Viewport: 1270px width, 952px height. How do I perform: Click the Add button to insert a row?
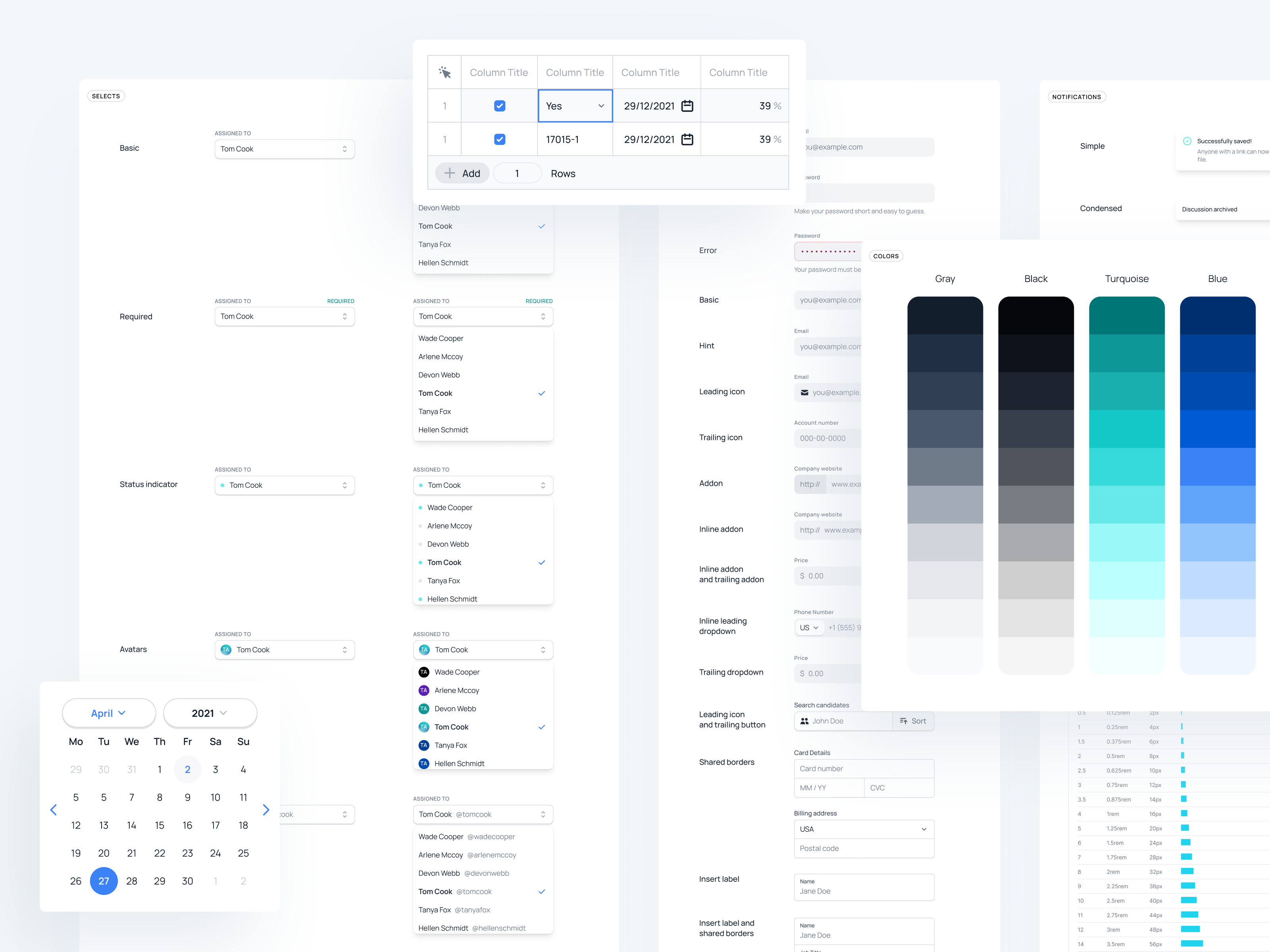[x=462, y=173]
